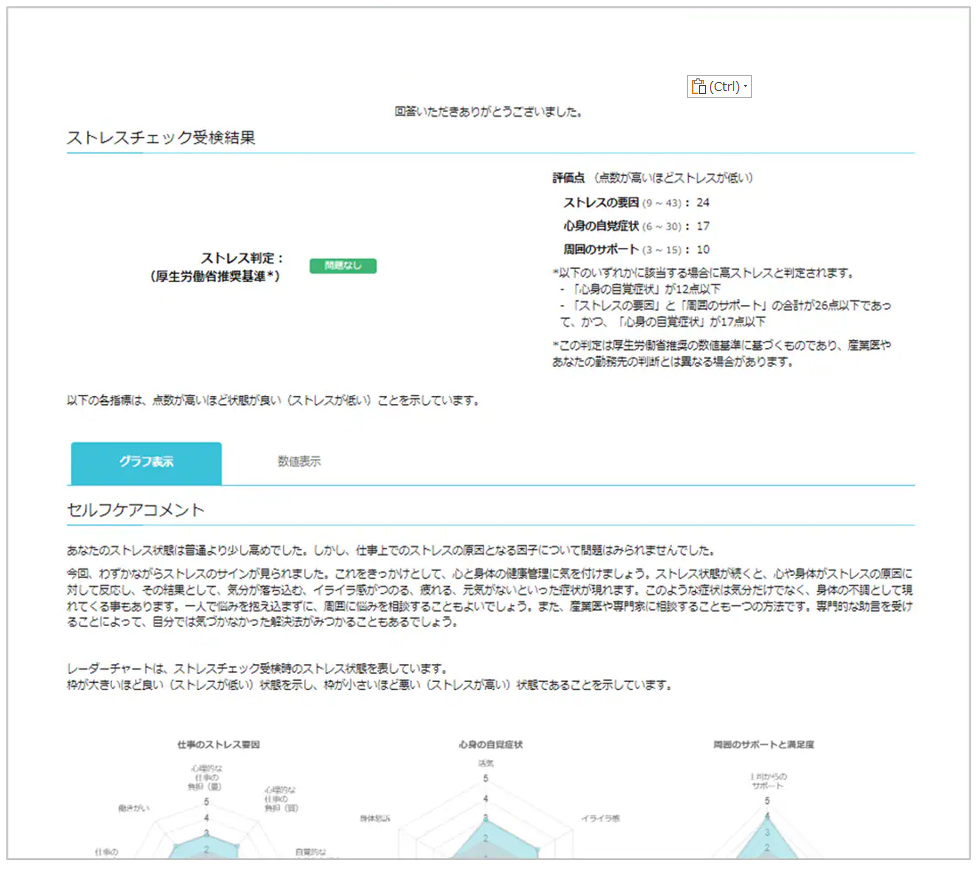The image size is (980, 871).
Task: Click the ストレス判定 label
Action: click(x=242, y=258)
